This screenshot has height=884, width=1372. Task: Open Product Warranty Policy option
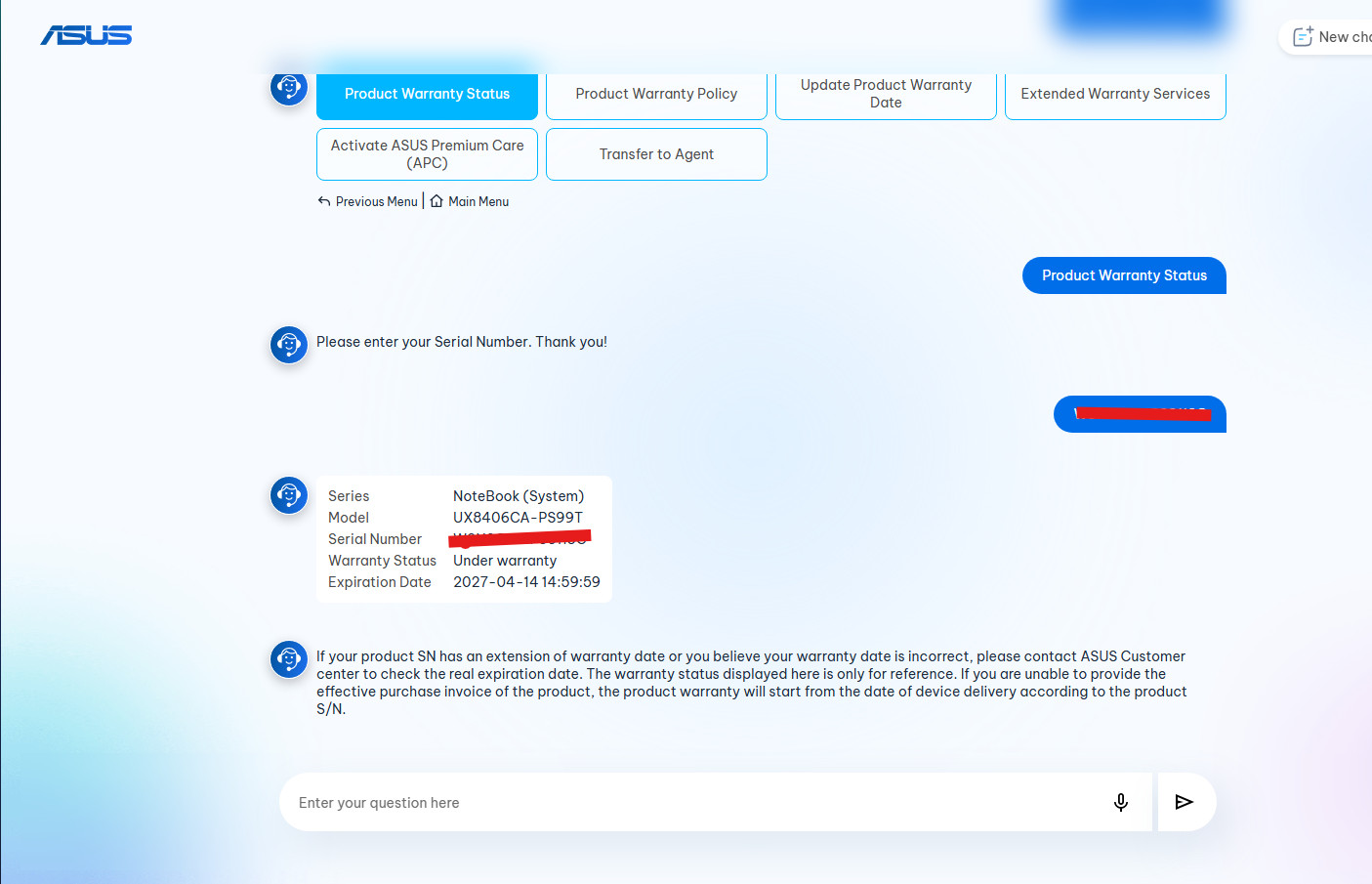pyautogui.click(x=656, y=94)
